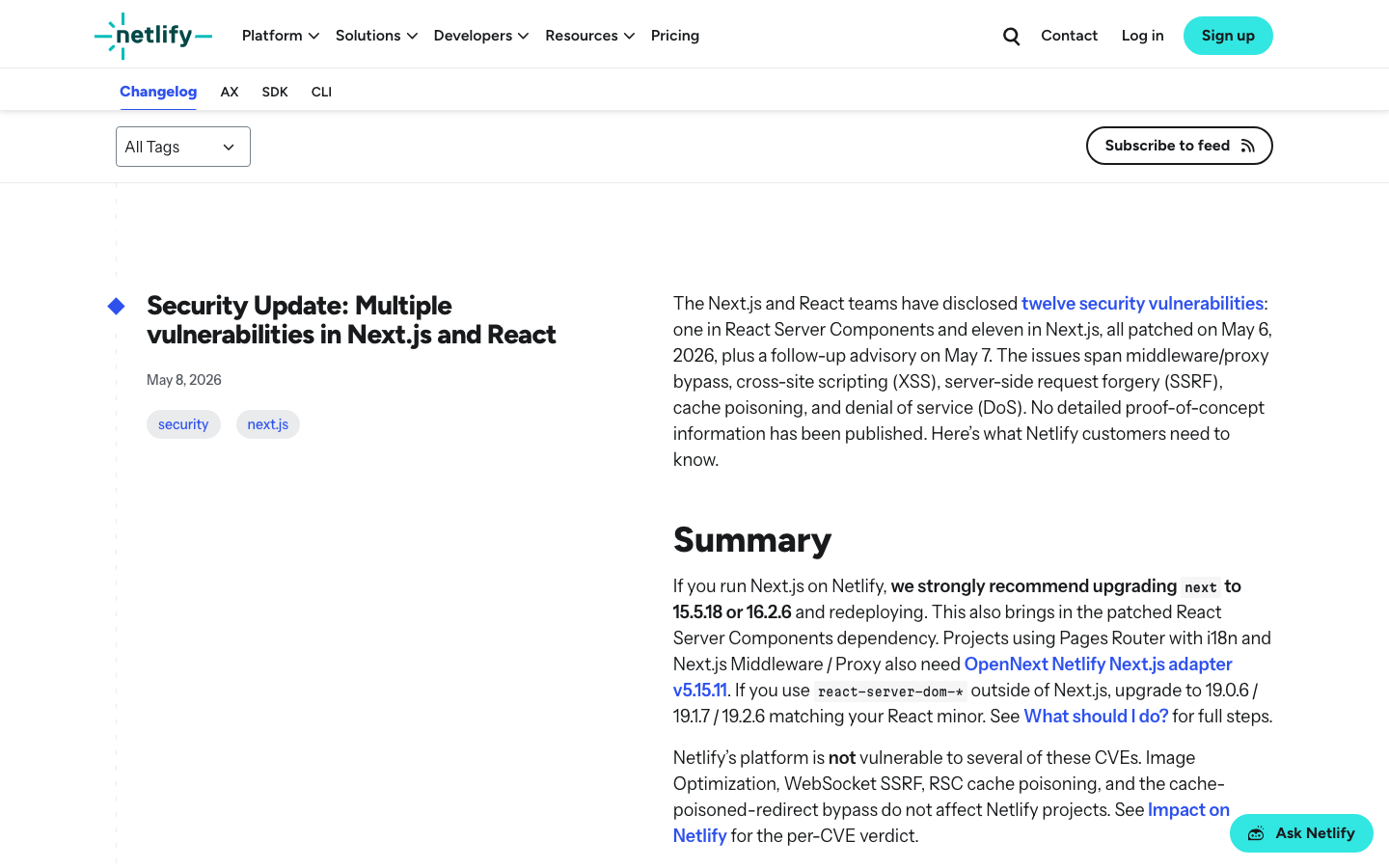Switch to the SDK tab

(x=275, y=92)
